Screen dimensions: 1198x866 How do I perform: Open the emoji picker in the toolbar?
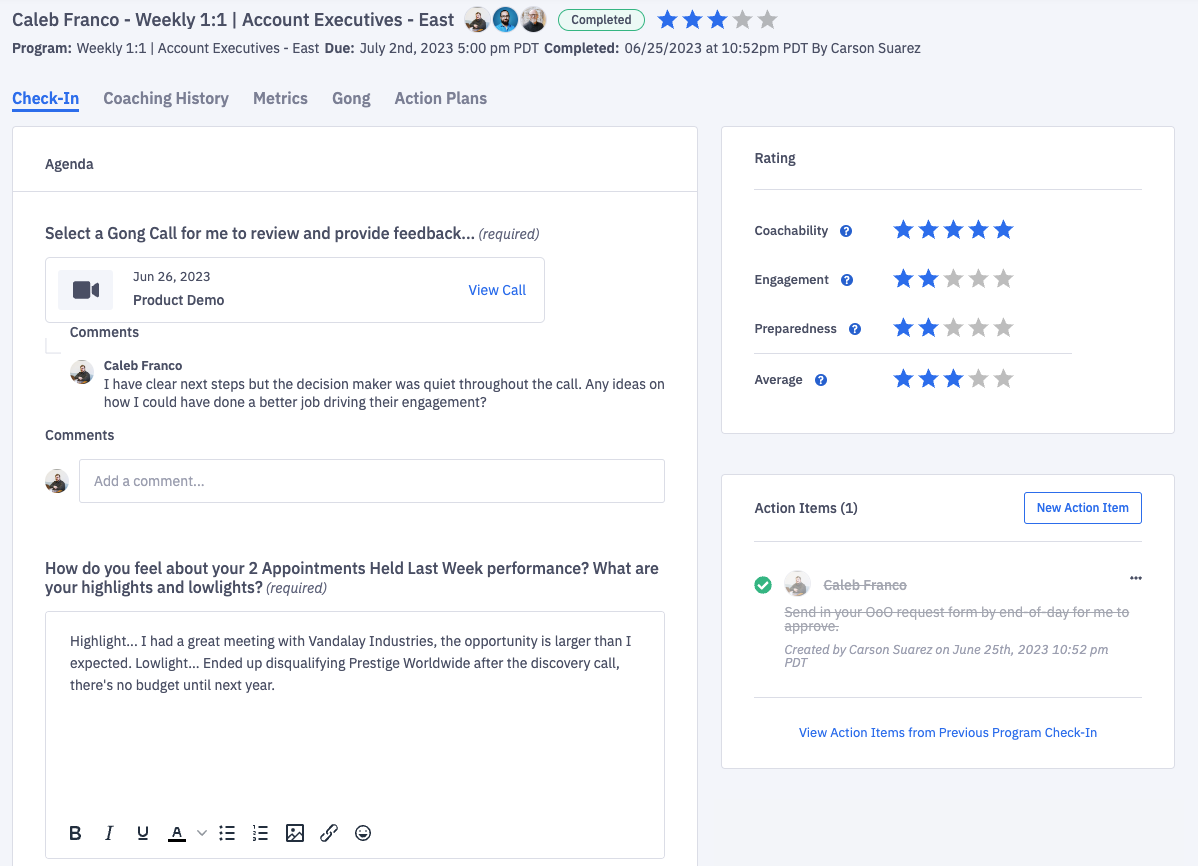(x=363, y=832)
